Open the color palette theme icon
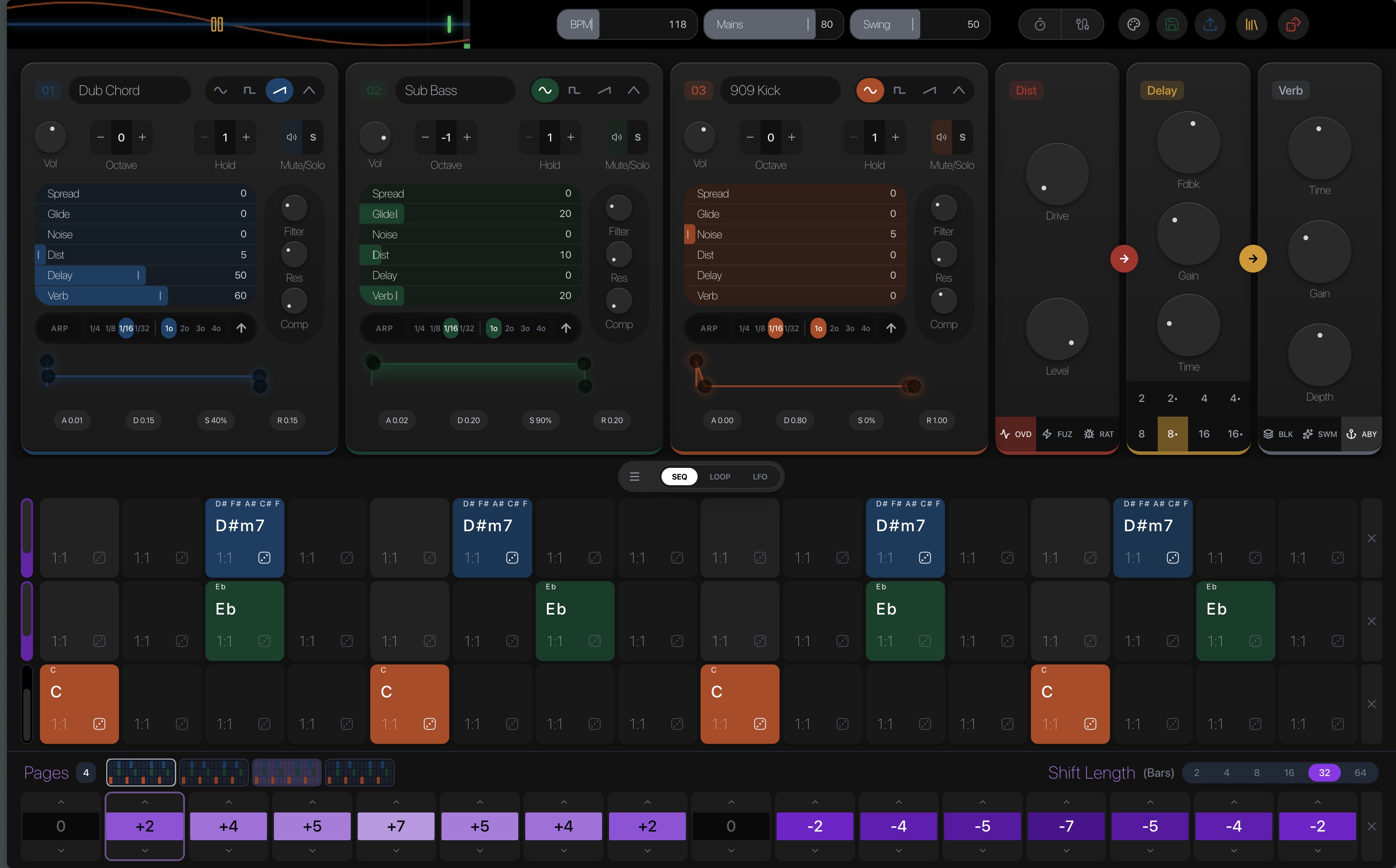 [x=1134, y=24]
